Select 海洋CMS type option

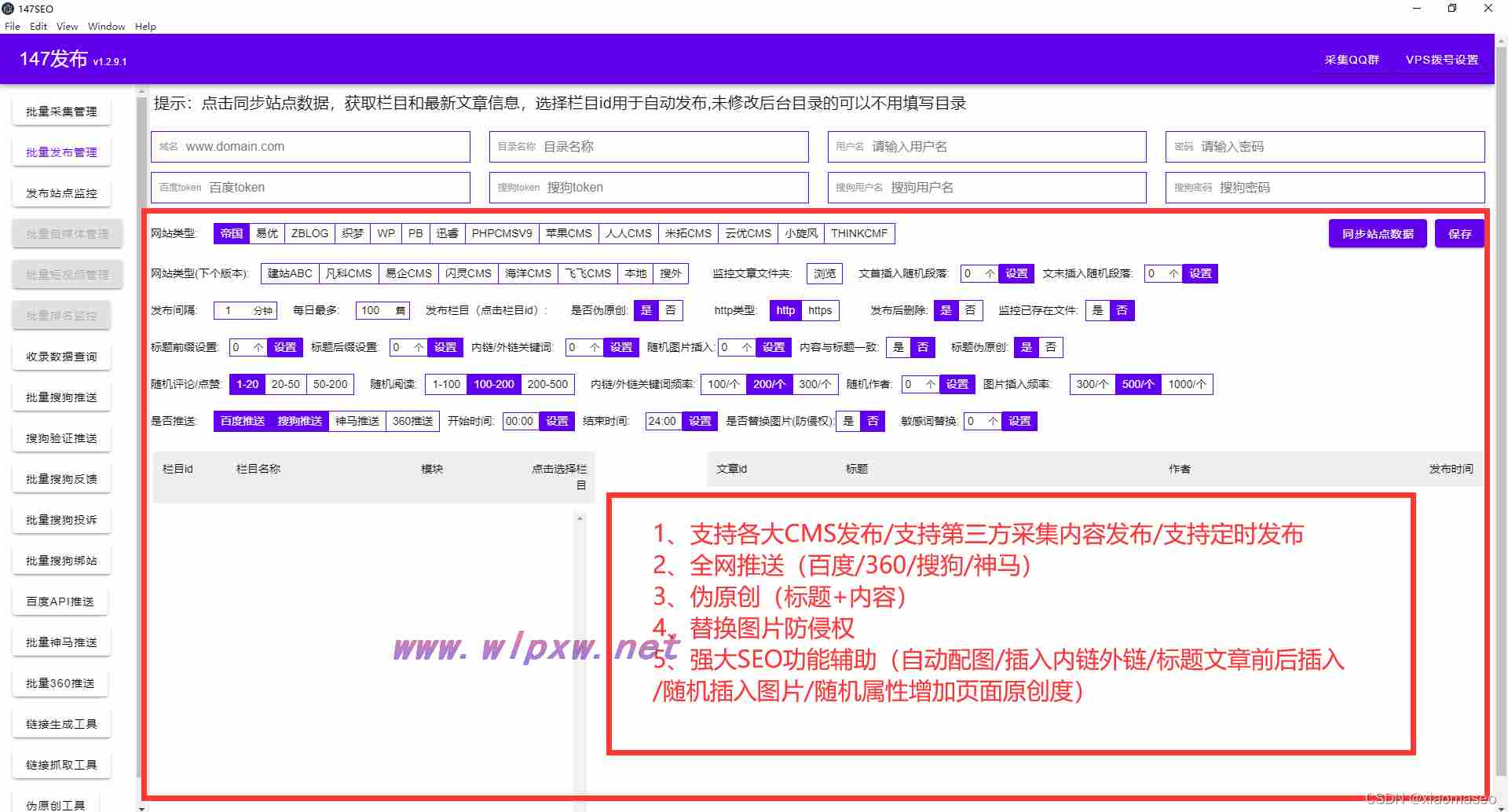[528, 273]
